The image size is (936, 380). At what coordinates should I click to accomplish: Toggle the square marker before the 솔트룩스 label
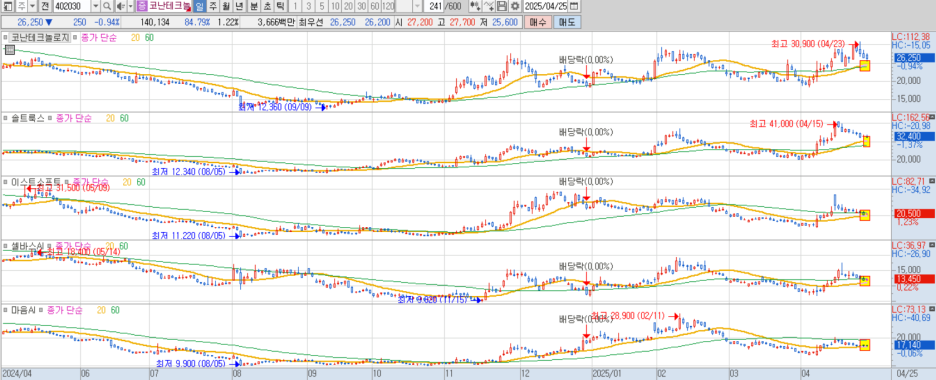coord(5,118)
